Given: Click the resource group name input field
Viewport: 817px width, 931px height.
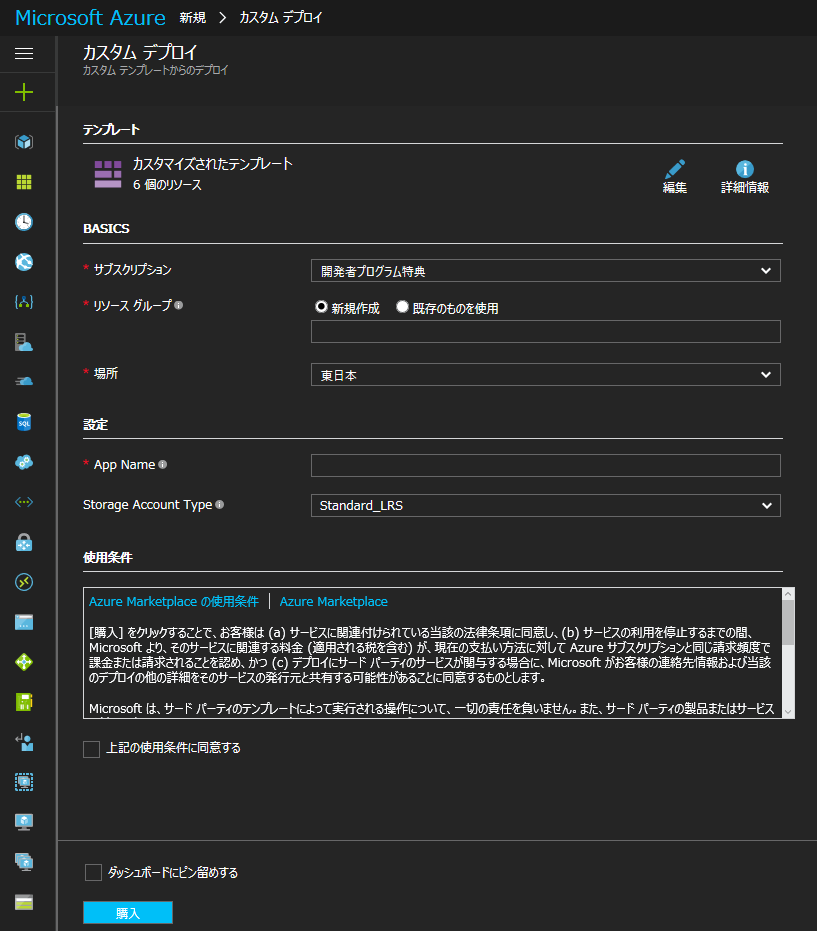Looking at the screenshot, I should (x=546, y=331).
